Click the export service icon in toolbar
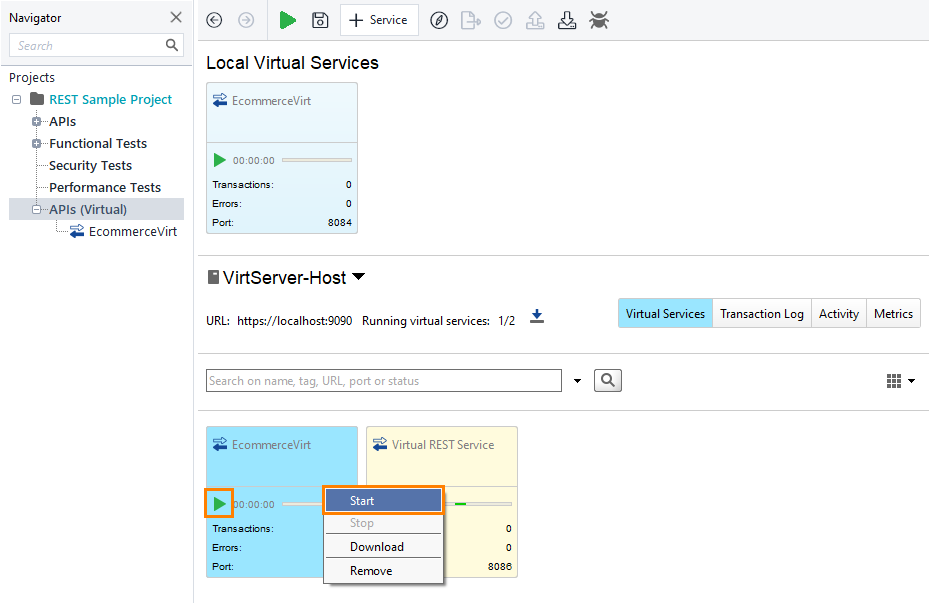The width and height of the screenshot is (929, 603). [x=470, y=20]
